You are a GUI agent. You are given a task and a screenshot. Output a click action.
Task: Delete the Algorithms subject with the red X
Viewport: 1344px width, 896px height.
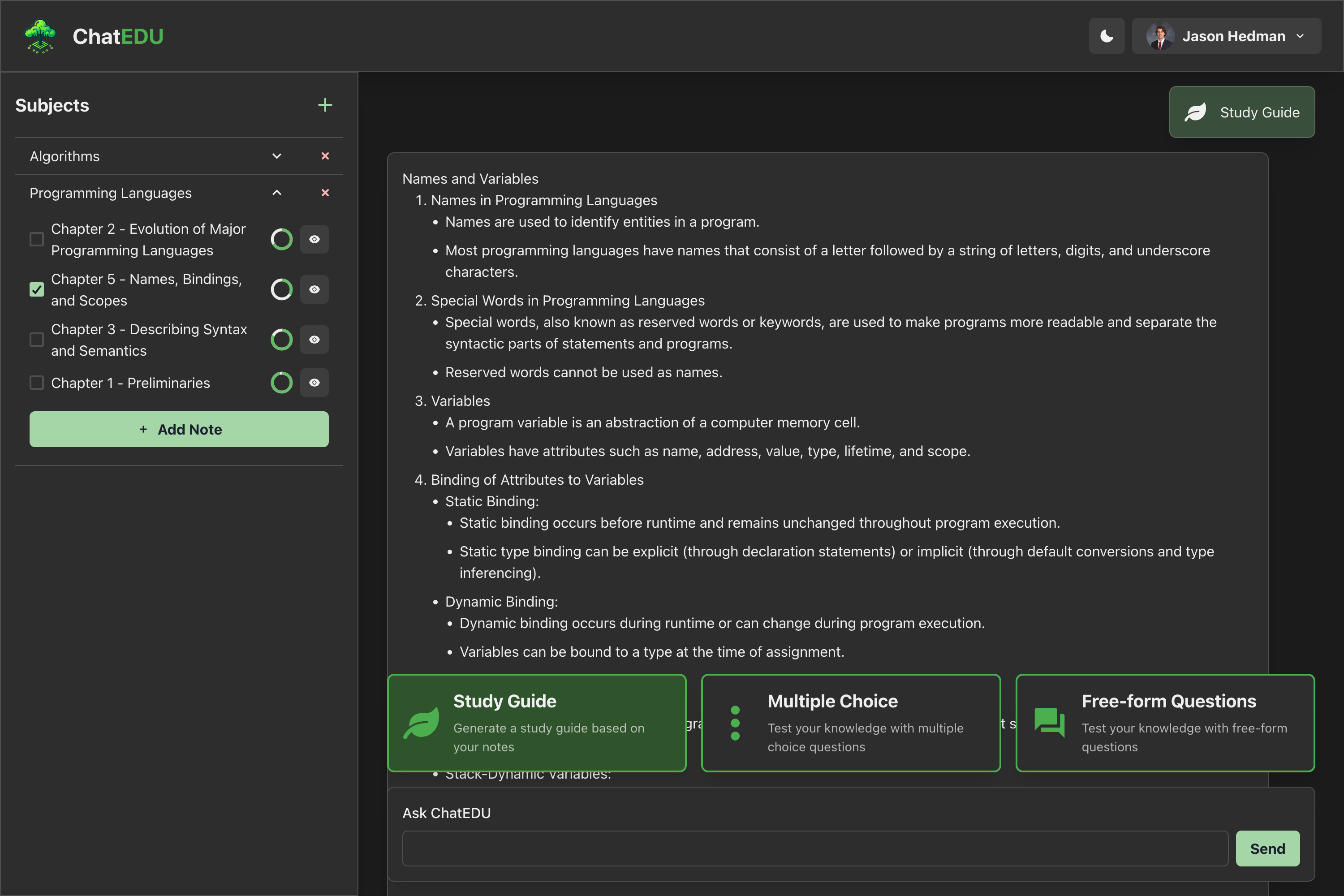click(x=324, y=156)
